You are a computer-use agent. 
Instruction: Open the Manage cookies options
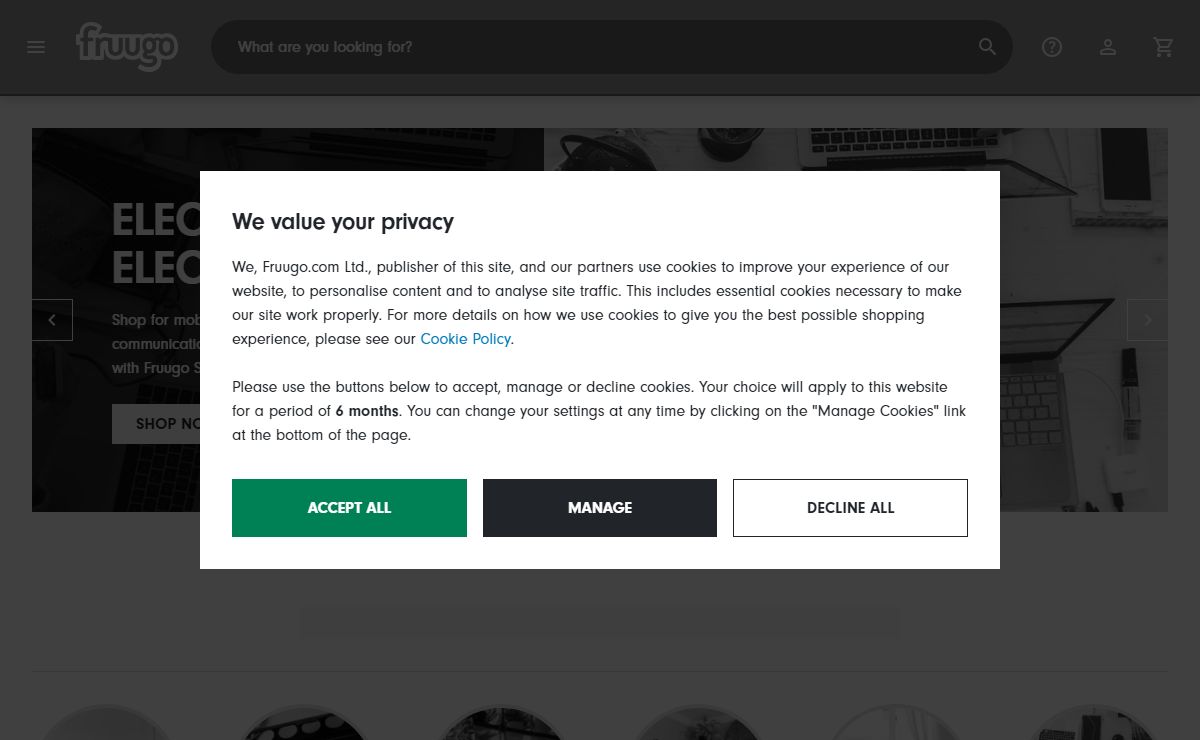pos(600,508)
